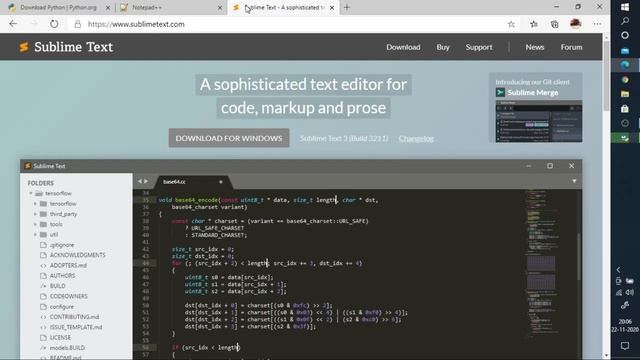Open Microsoft Edge in taskbar
640x360 pixels.
point(625,65)
